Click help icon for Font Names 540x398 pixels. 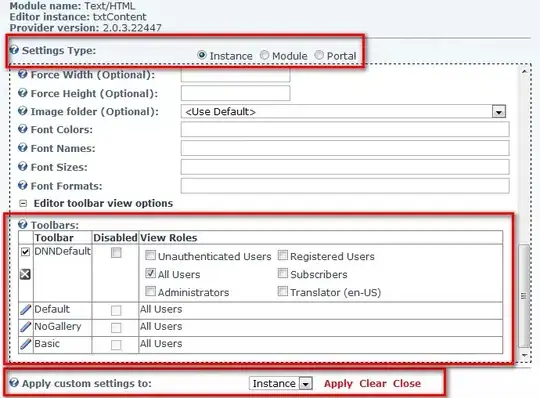(23, 148)
